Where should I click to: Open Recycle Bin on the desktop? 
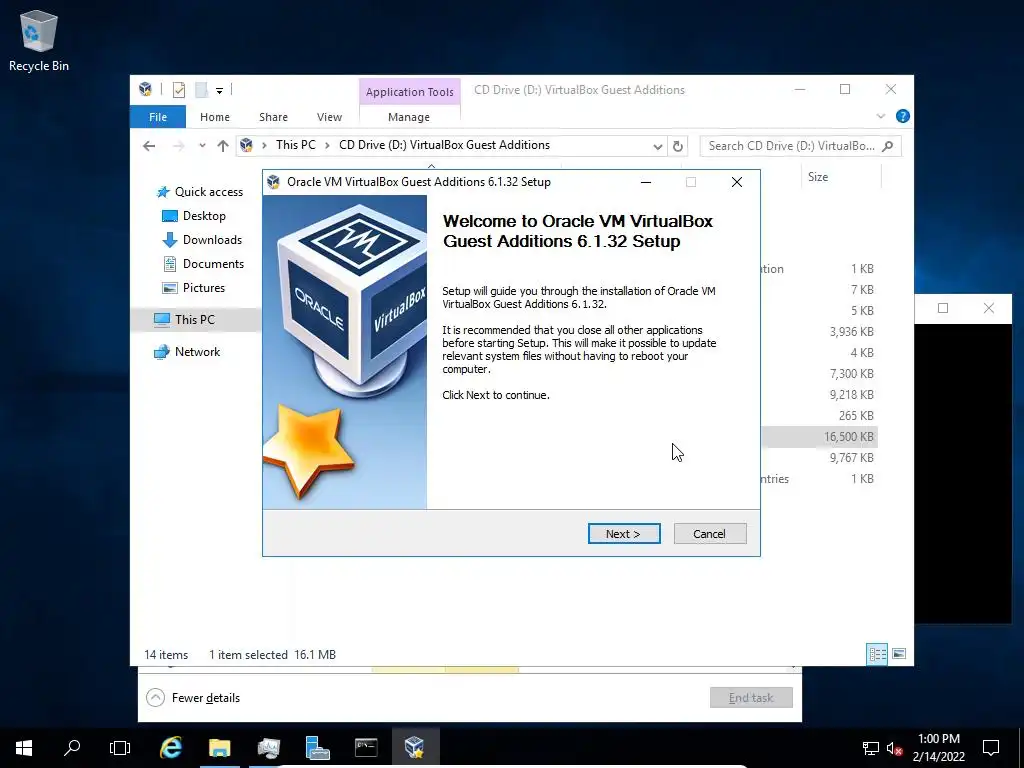[x=39, y=40]
